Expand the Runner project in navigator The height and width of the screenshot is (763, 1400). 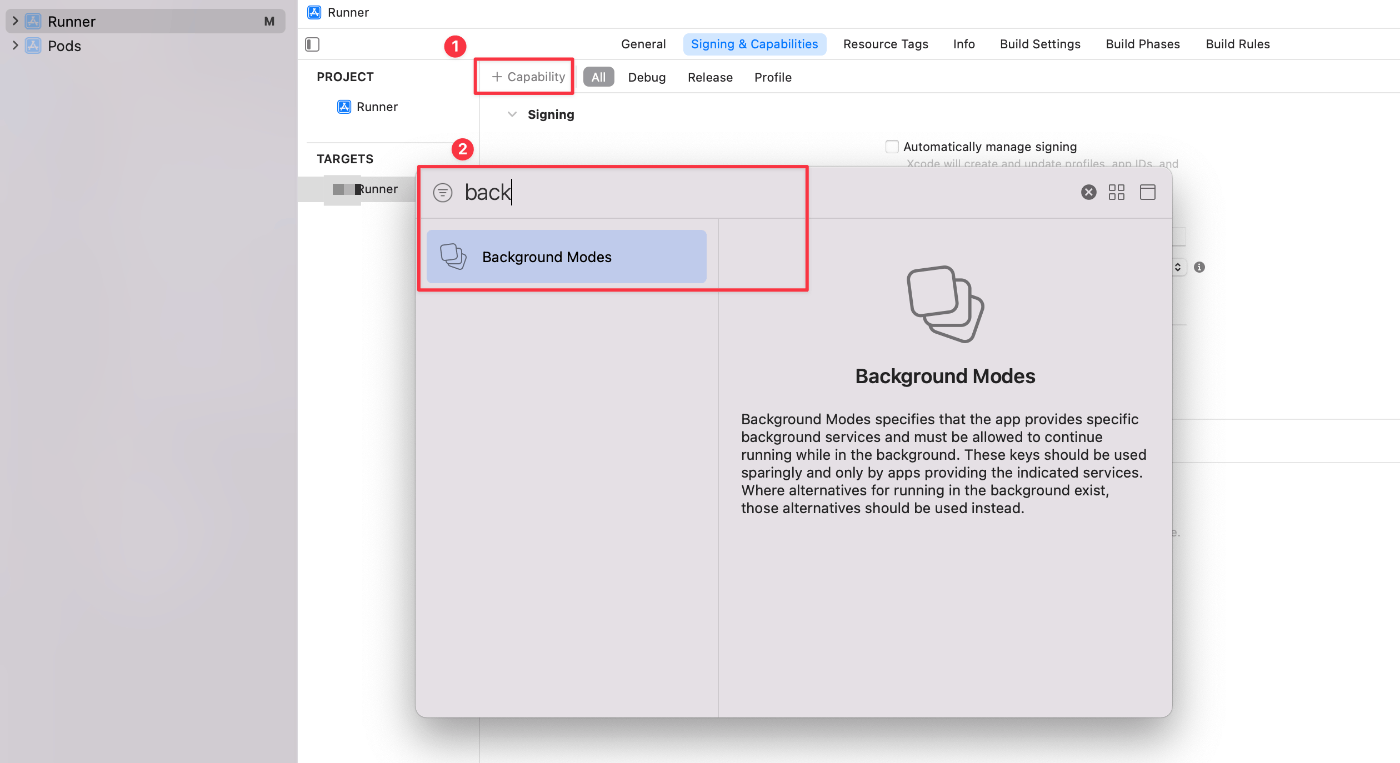(x=14, y=21)
